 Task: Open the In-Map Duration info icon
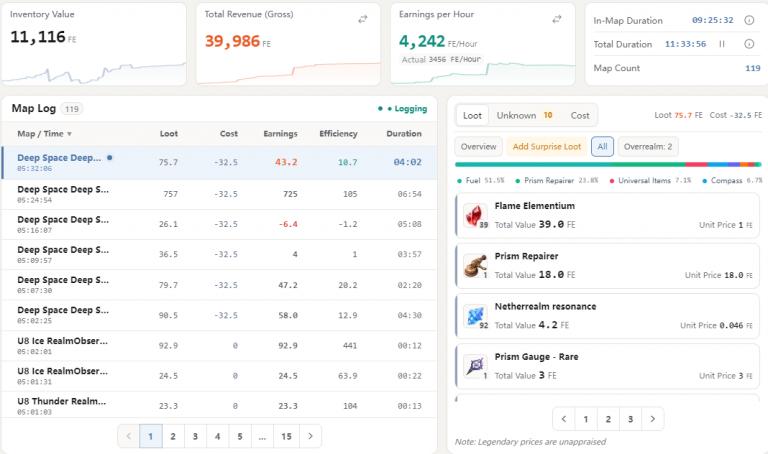pyautogui.click(x=749, y=20)
